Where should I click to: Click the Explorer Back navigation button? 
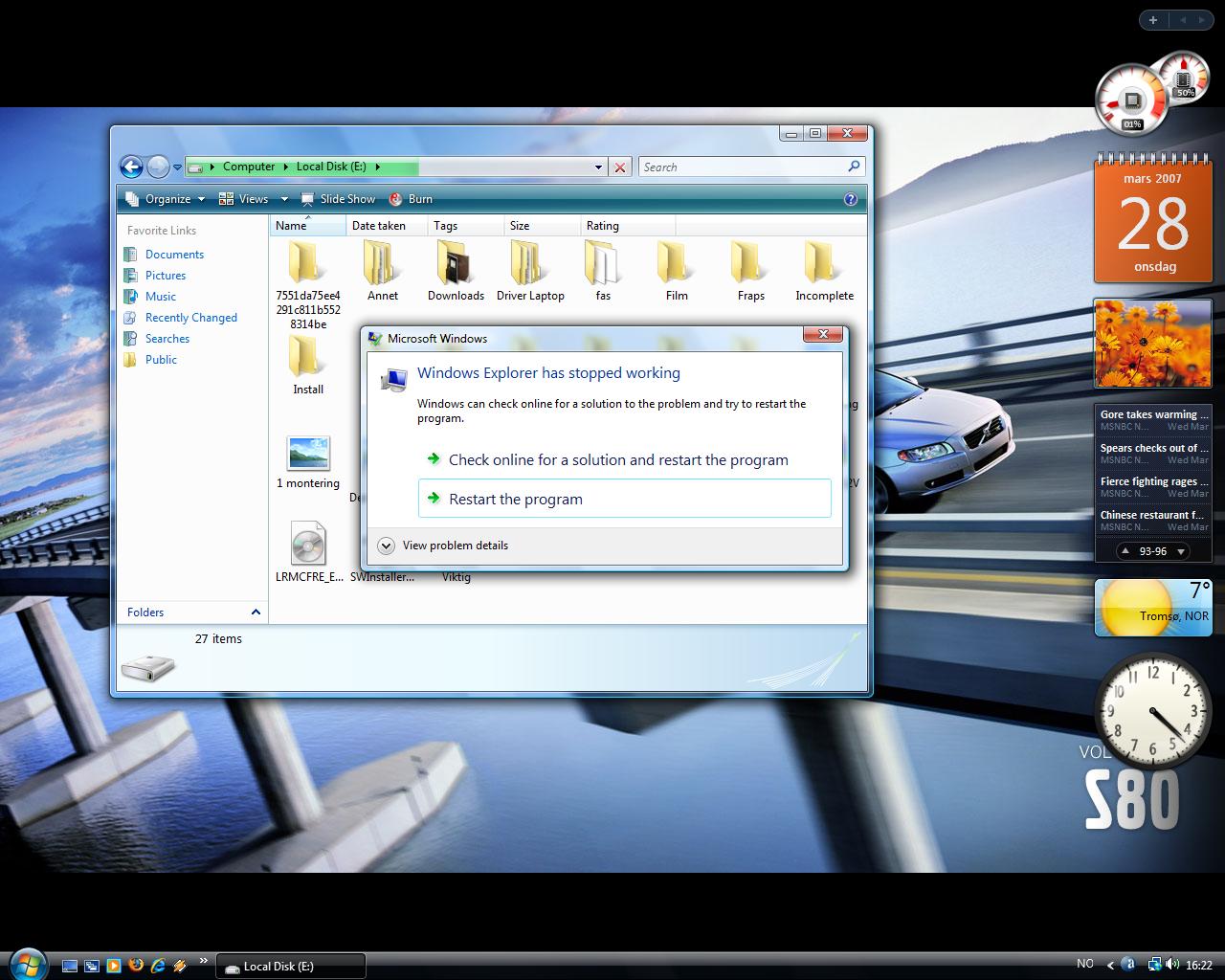tap(131, 167)
